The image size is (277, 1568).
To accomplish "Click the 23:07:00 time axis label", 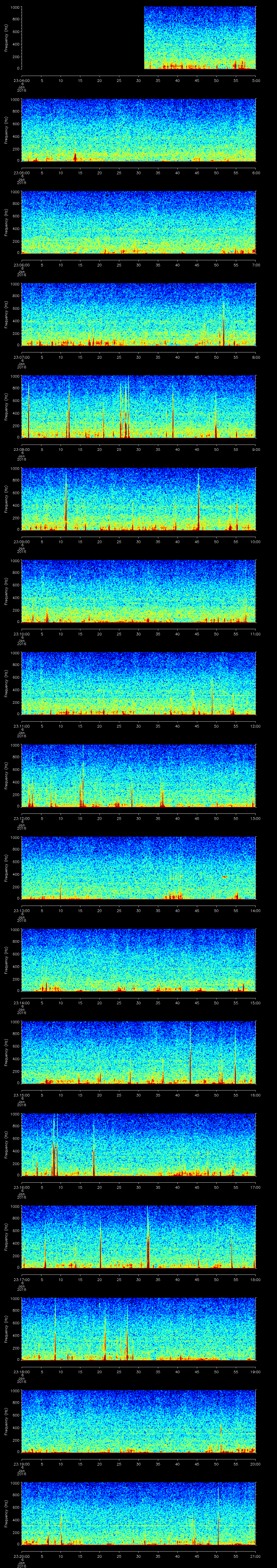I will coord(21,357).
